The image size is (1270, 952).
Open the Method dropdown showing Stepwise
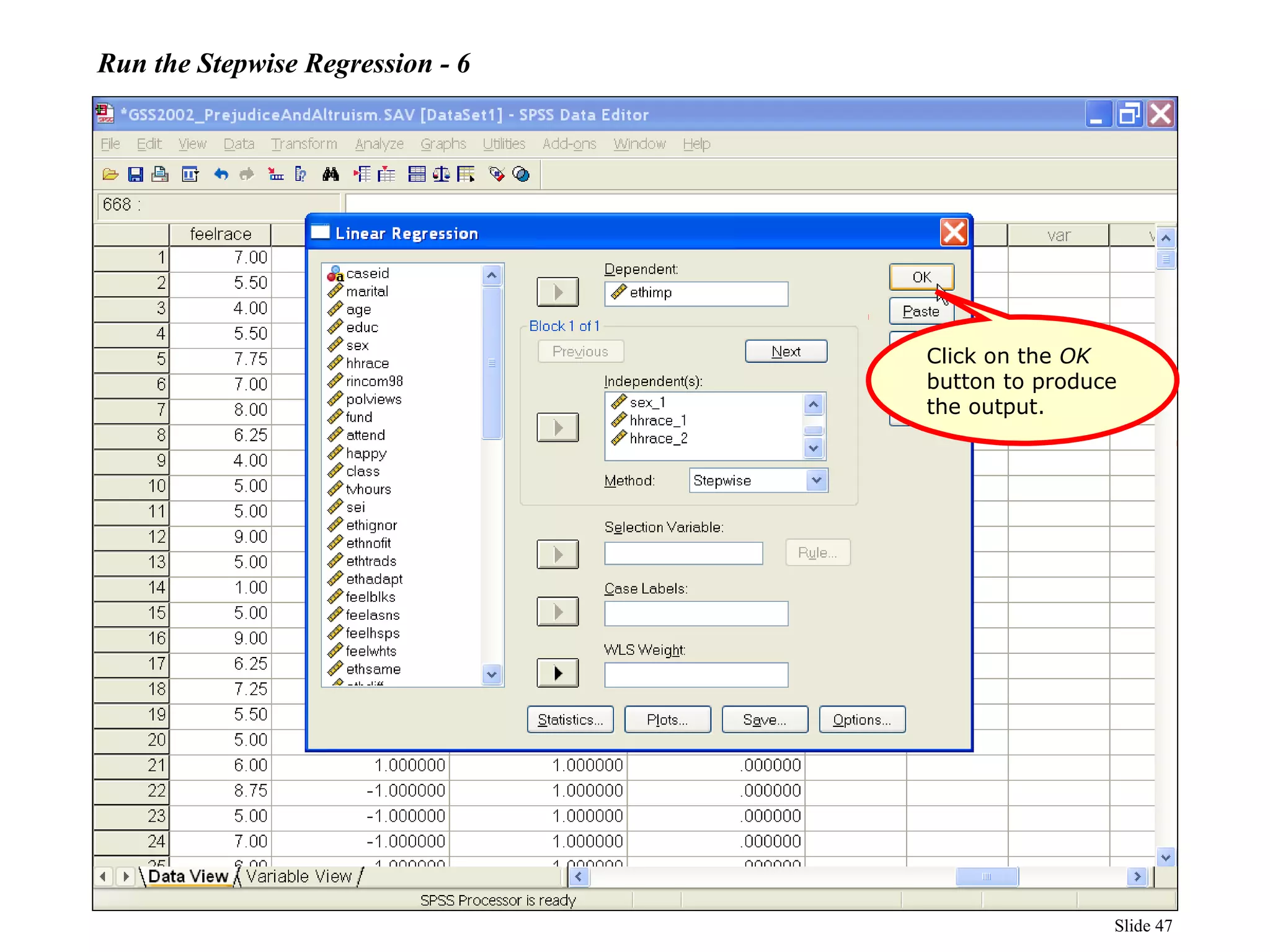[x=817, y=480]
